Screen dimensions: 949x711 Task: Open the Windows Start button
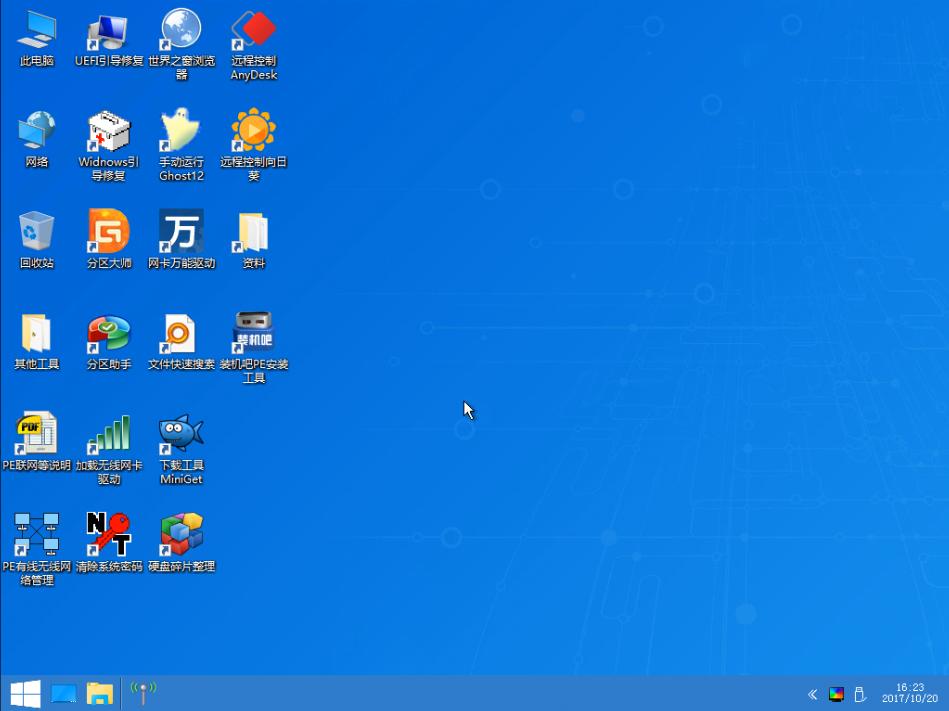[25, 694]
